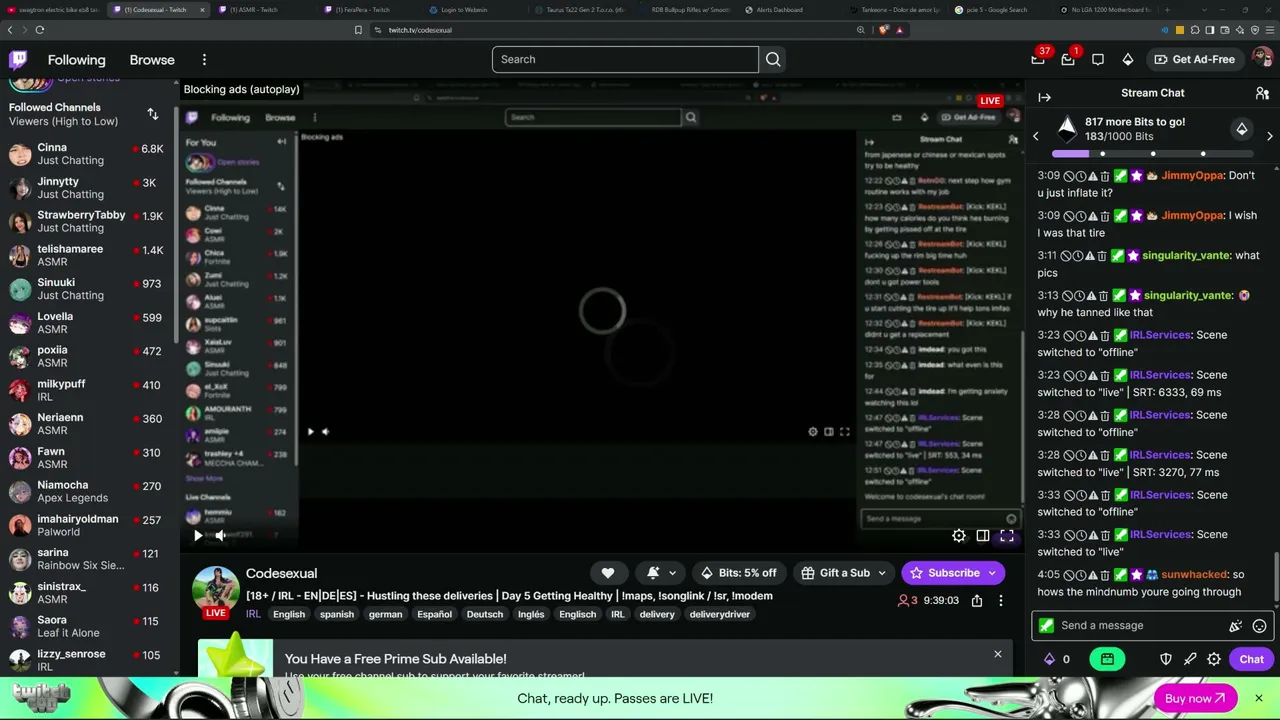Open the Bits cheer icon in message box

pos(1236,626)
